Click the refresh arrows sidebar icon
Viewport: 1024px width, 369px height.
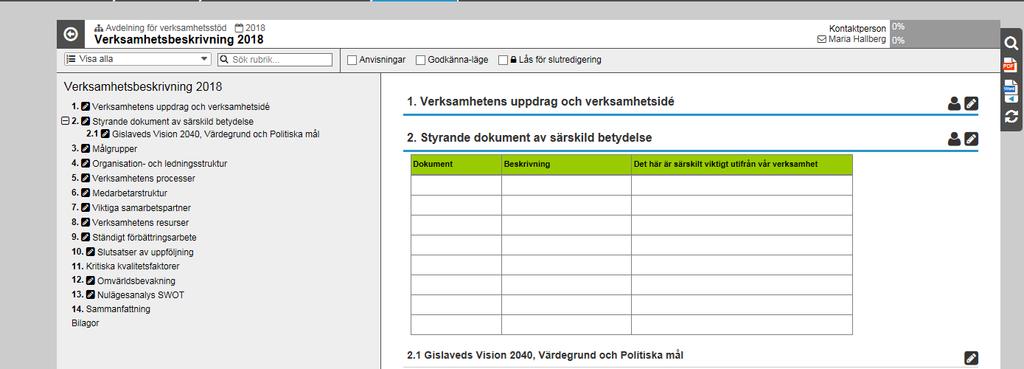tap(1011, 116)
